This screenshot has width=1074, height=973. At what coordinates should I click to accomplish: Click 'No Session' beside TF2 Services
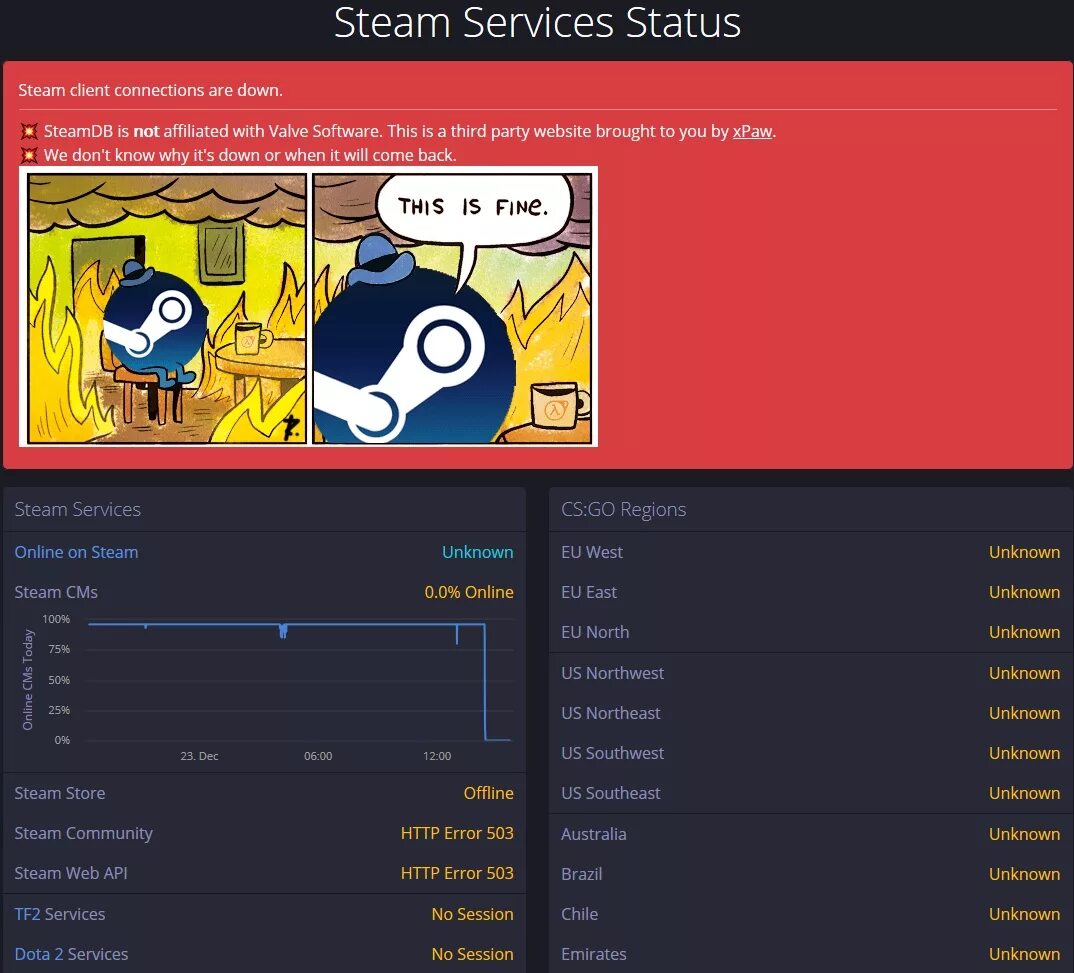pyautogui.click(x=472, y=914)
